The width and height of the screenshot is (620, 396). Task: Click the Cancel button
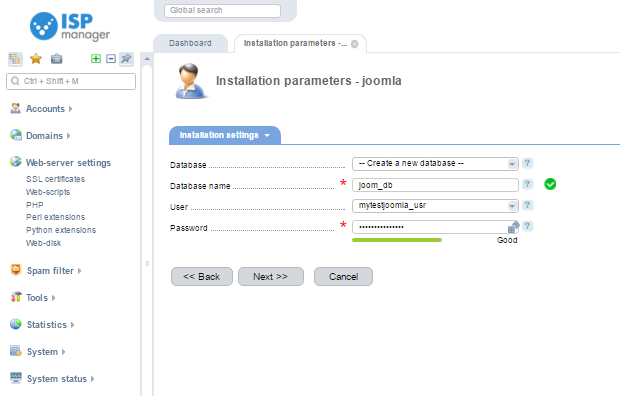343,277
